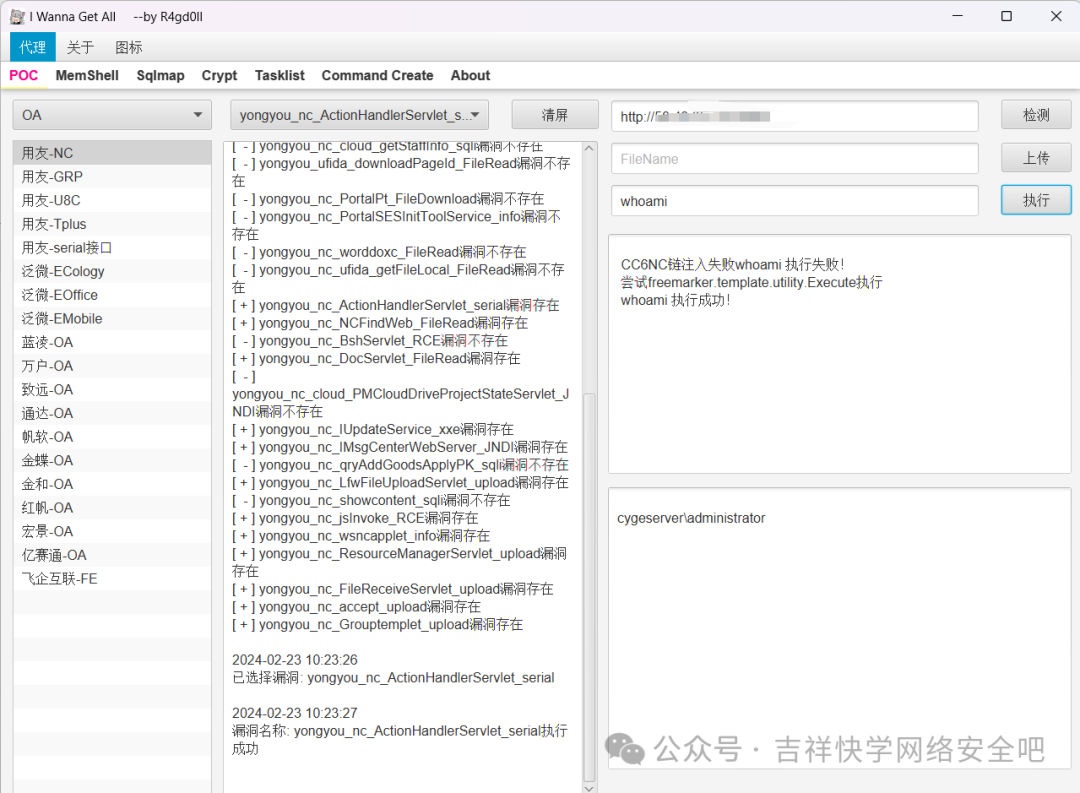Click the log scrollbar down arrow
Image resolution: width=1080 pixels, height=793 pixels.
coord(589,787)
